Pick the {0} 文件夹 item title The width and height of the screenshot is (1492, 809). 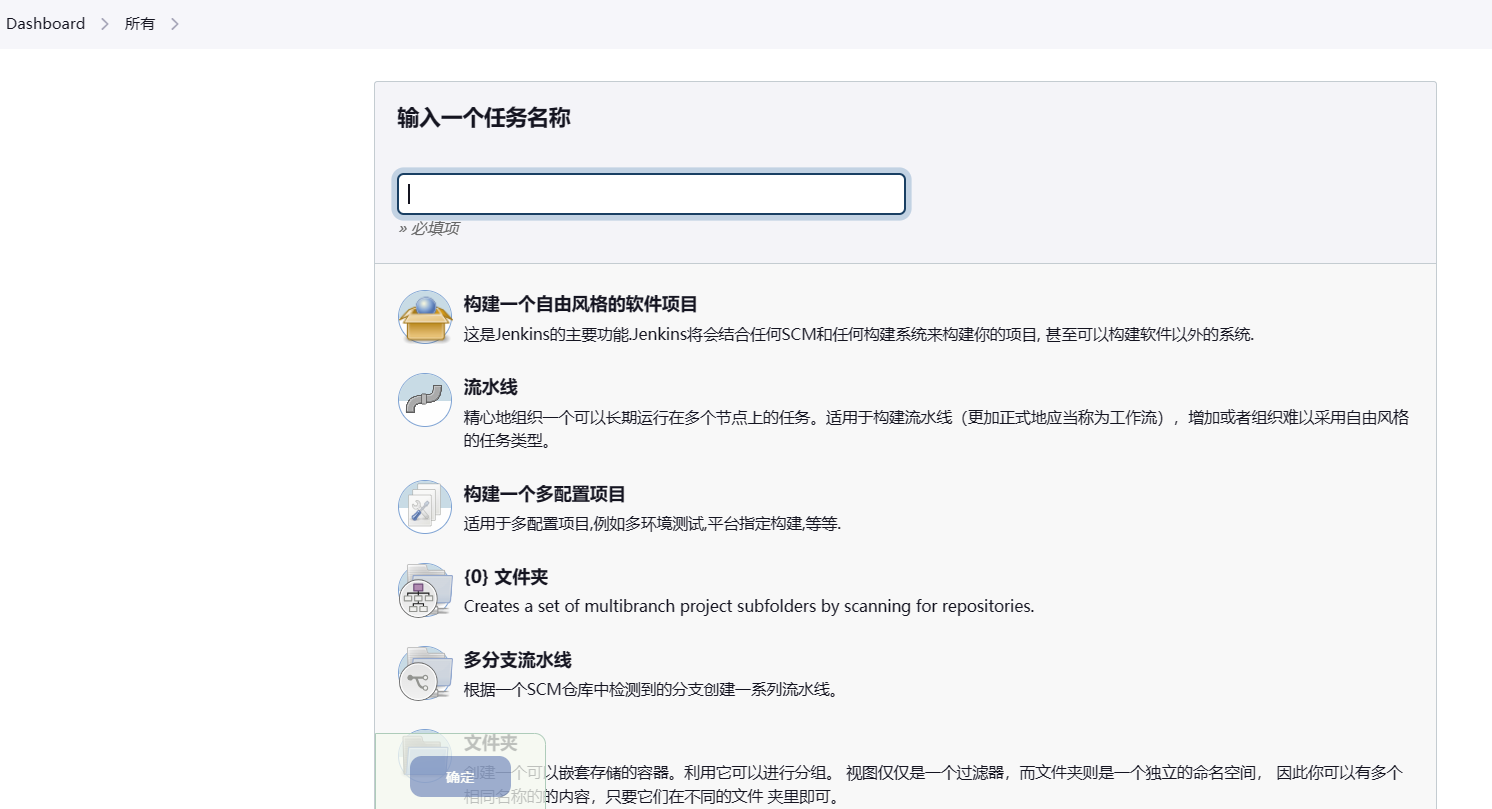click(506, 577)
